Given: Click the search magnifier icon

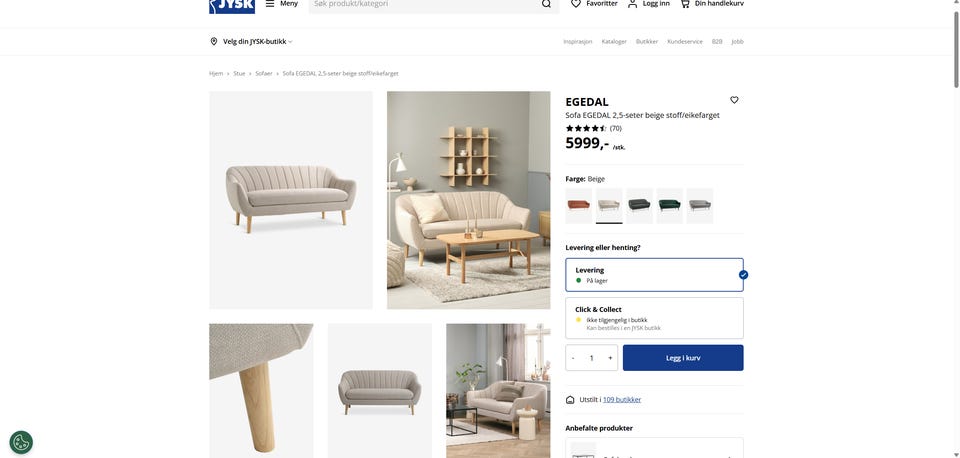Looking at the screenshot, I should [x=546, y=4].
